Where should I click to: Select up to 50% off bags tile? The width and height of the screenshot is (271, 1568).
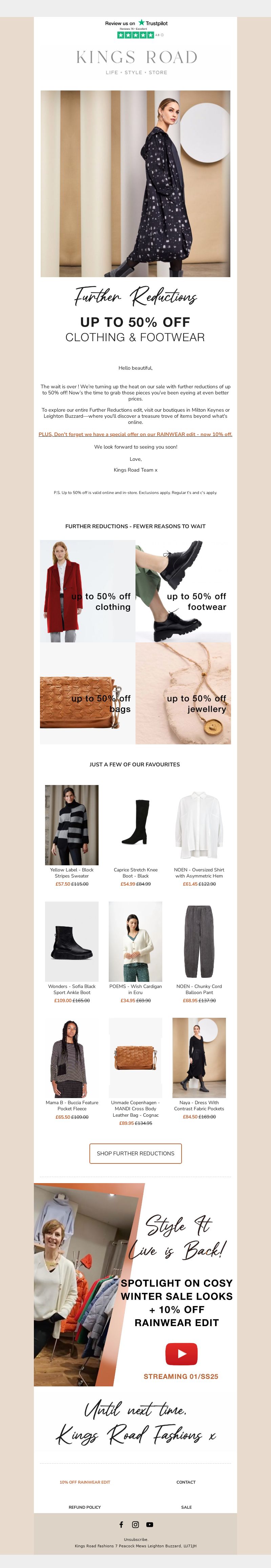[88, 693]
